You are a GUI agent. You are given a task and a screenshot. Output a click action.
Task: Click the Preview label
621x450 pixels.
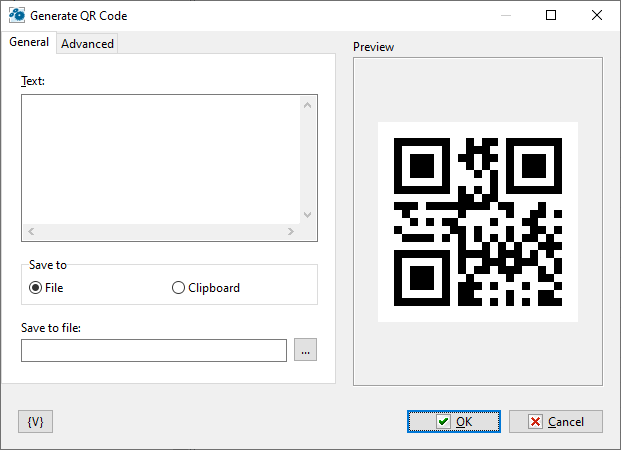tap(373, 47)
